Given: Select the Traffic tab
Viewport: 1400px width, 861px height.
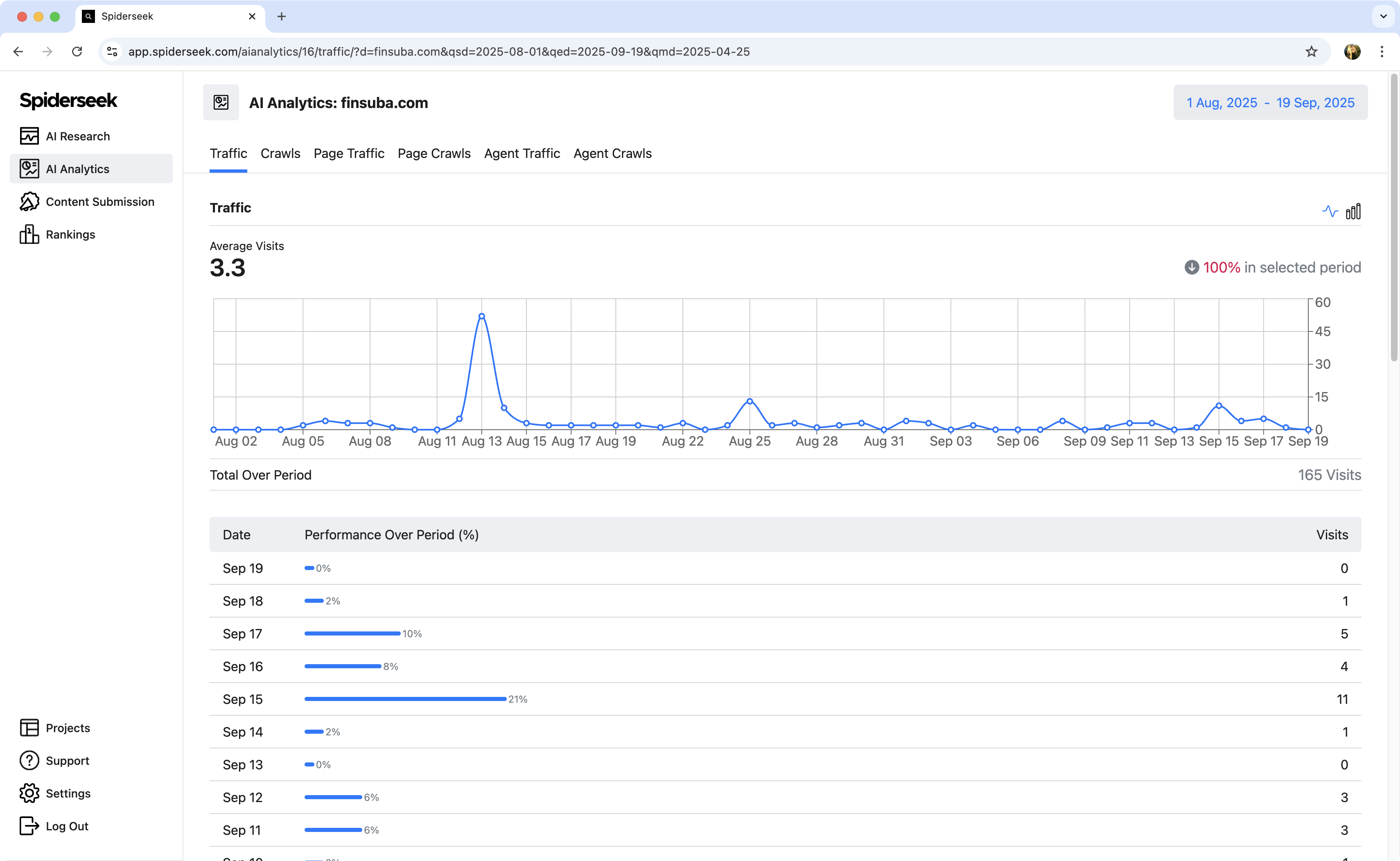Looking at the screenshot, I should pyautogui.click(x=228, y=154).
